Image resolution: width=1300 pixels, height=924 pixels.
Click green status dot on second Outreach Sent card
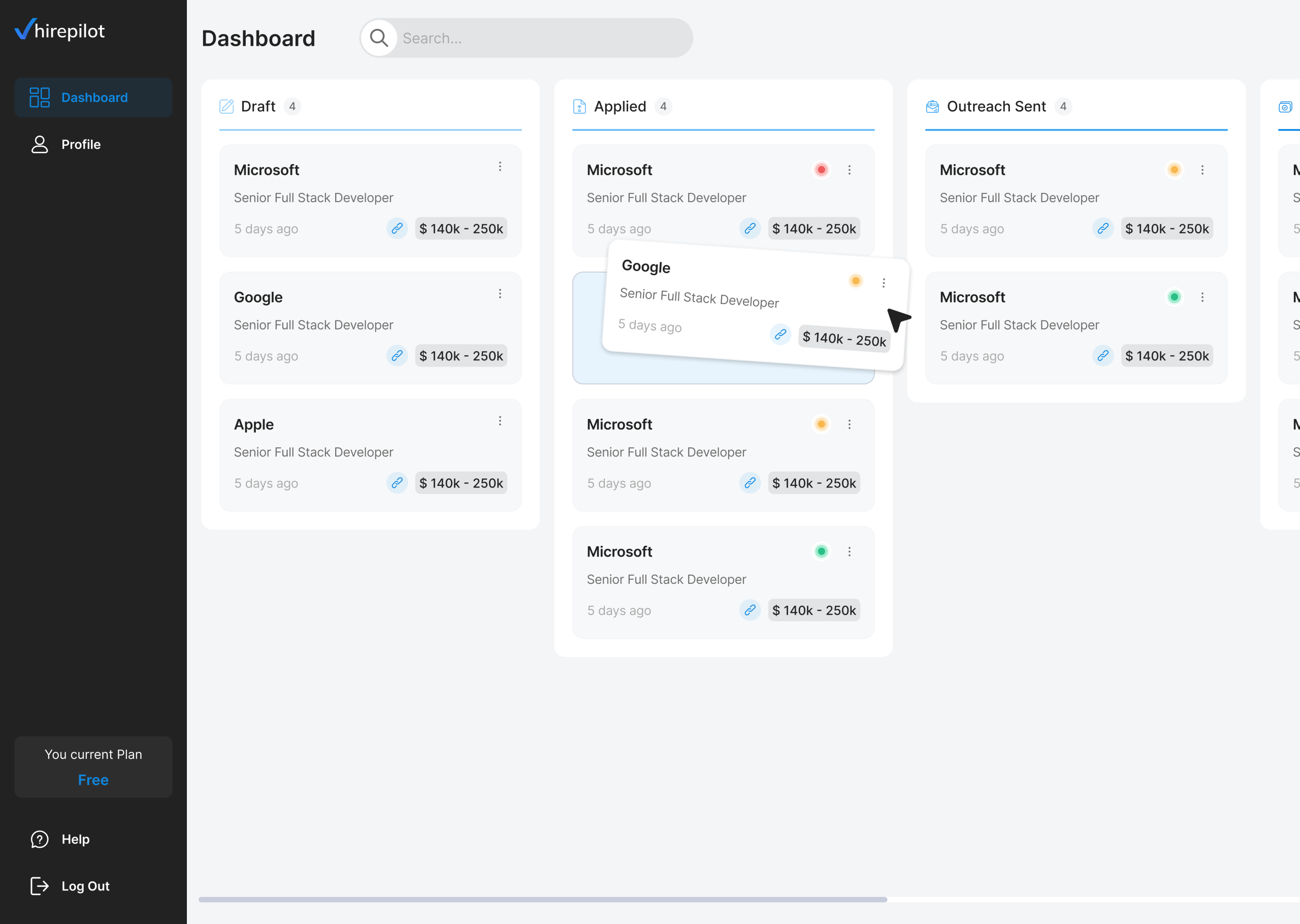click(1174, 297)
